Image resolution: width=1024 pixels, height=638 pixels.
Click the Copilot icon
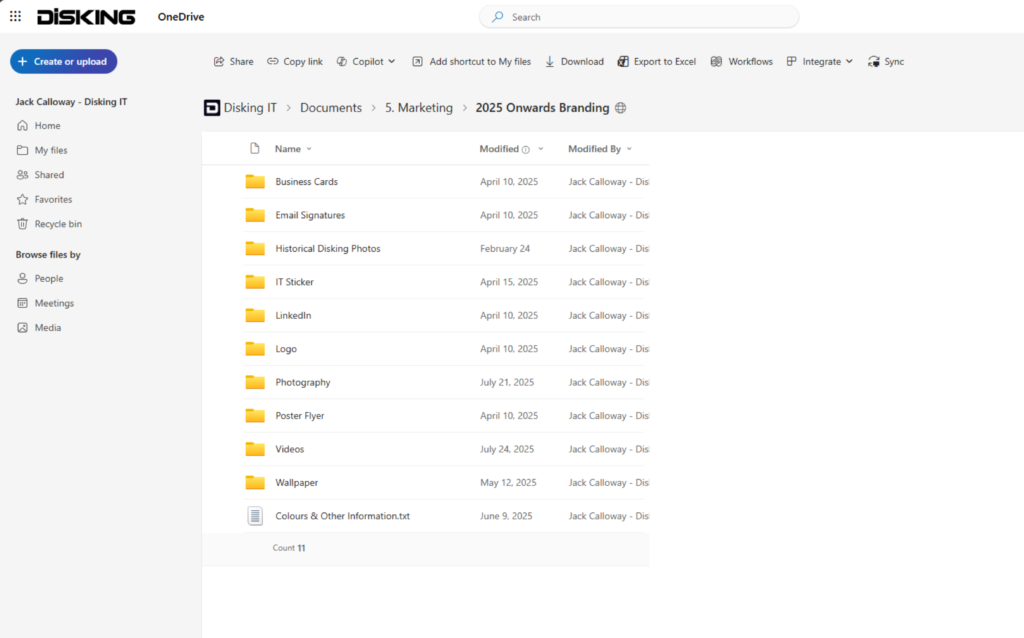(342, 61)
